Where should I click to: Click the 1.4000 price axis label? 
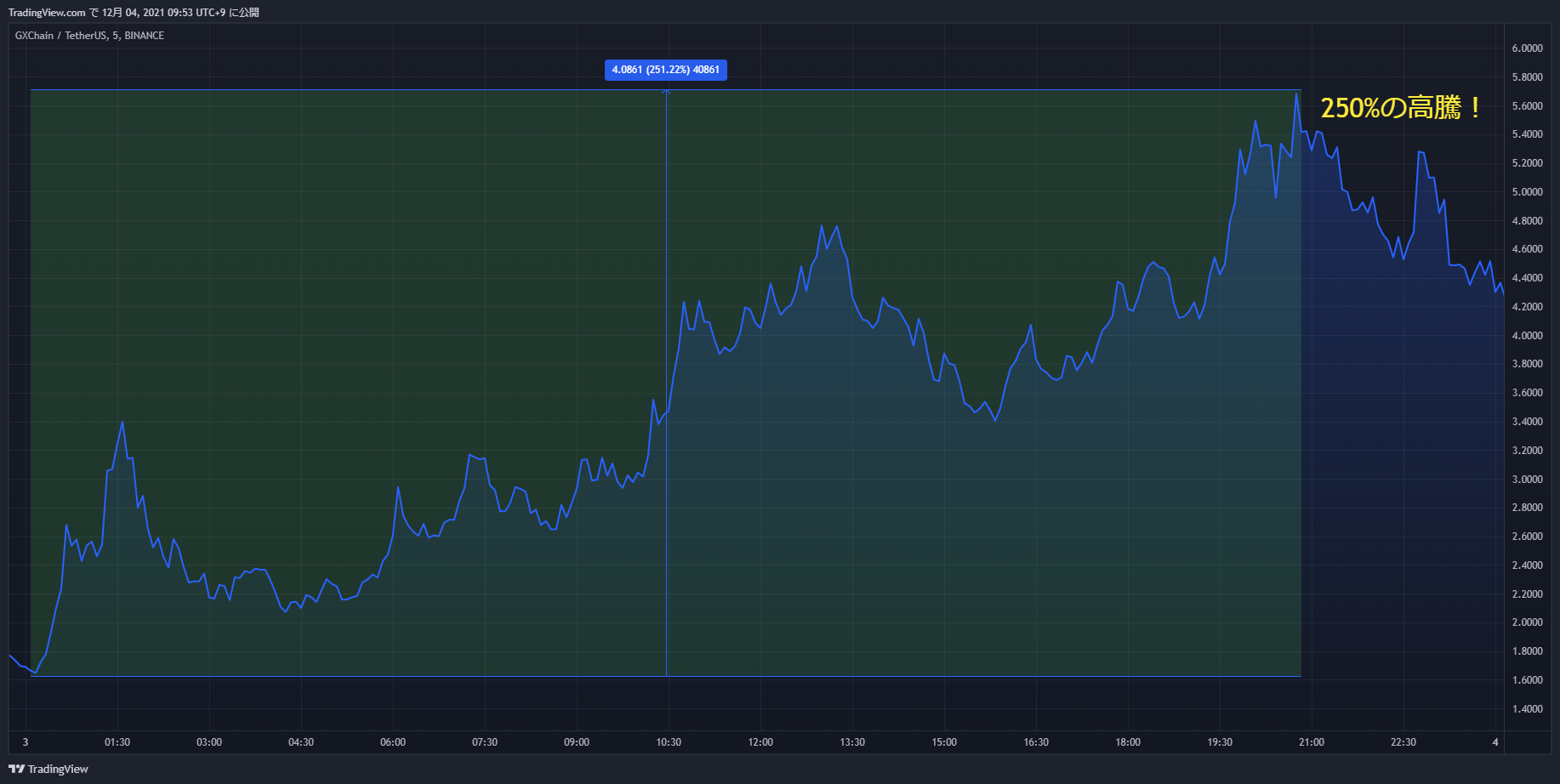point(1527,709)
